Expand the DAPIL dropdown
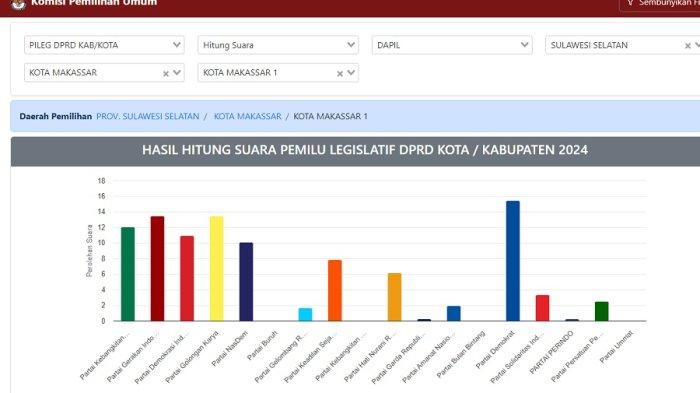 click(x=452, y=45)
